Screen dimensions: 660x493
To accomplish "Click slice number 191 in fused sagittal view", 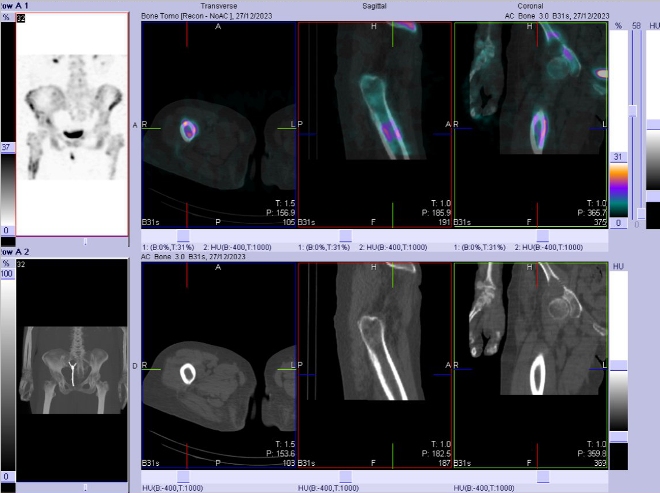I will [x=445, y=222].
